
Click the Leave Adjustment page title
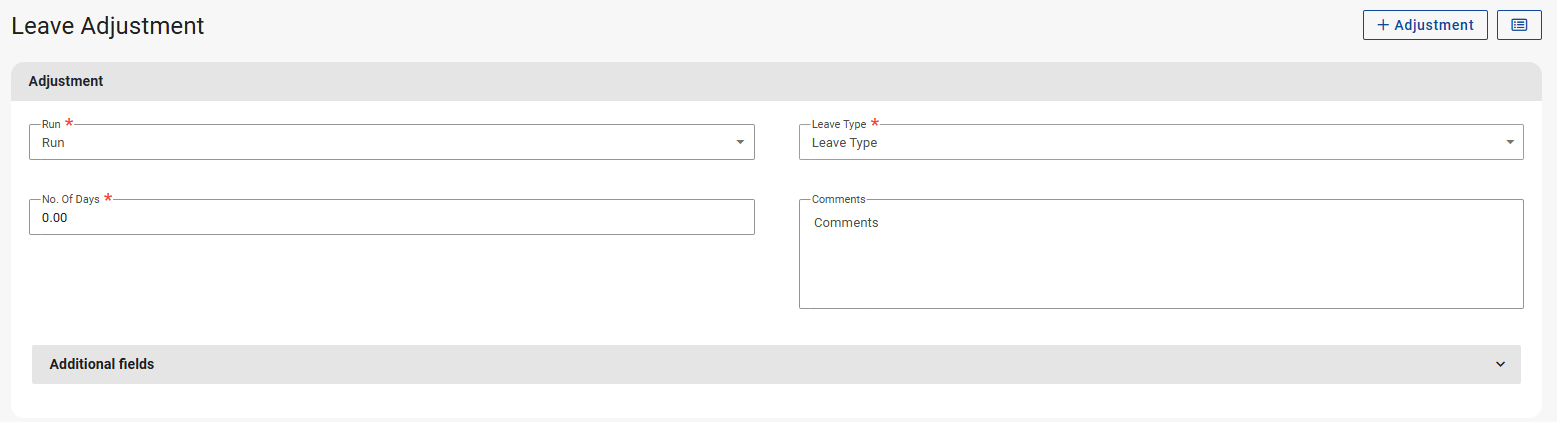click(108, 26)
